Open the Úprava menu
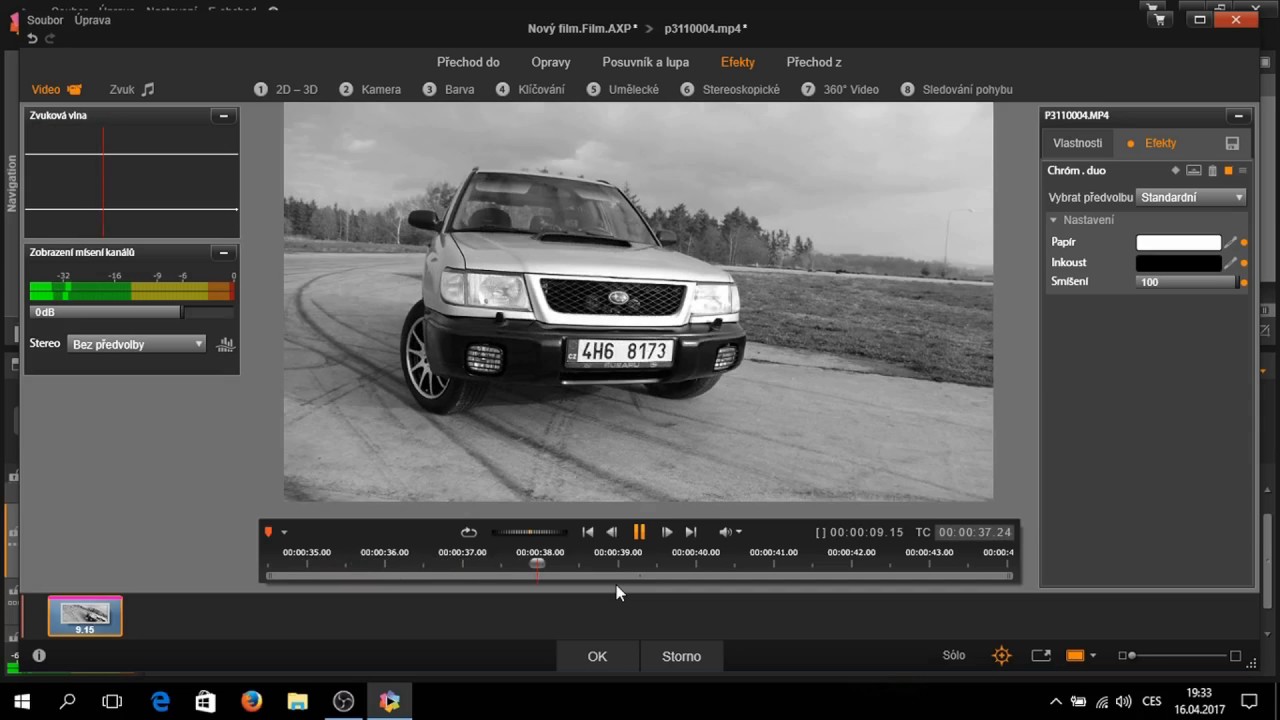Viewport: 1280px width, 720px height. pyautogui.click(x=92, y=20)
